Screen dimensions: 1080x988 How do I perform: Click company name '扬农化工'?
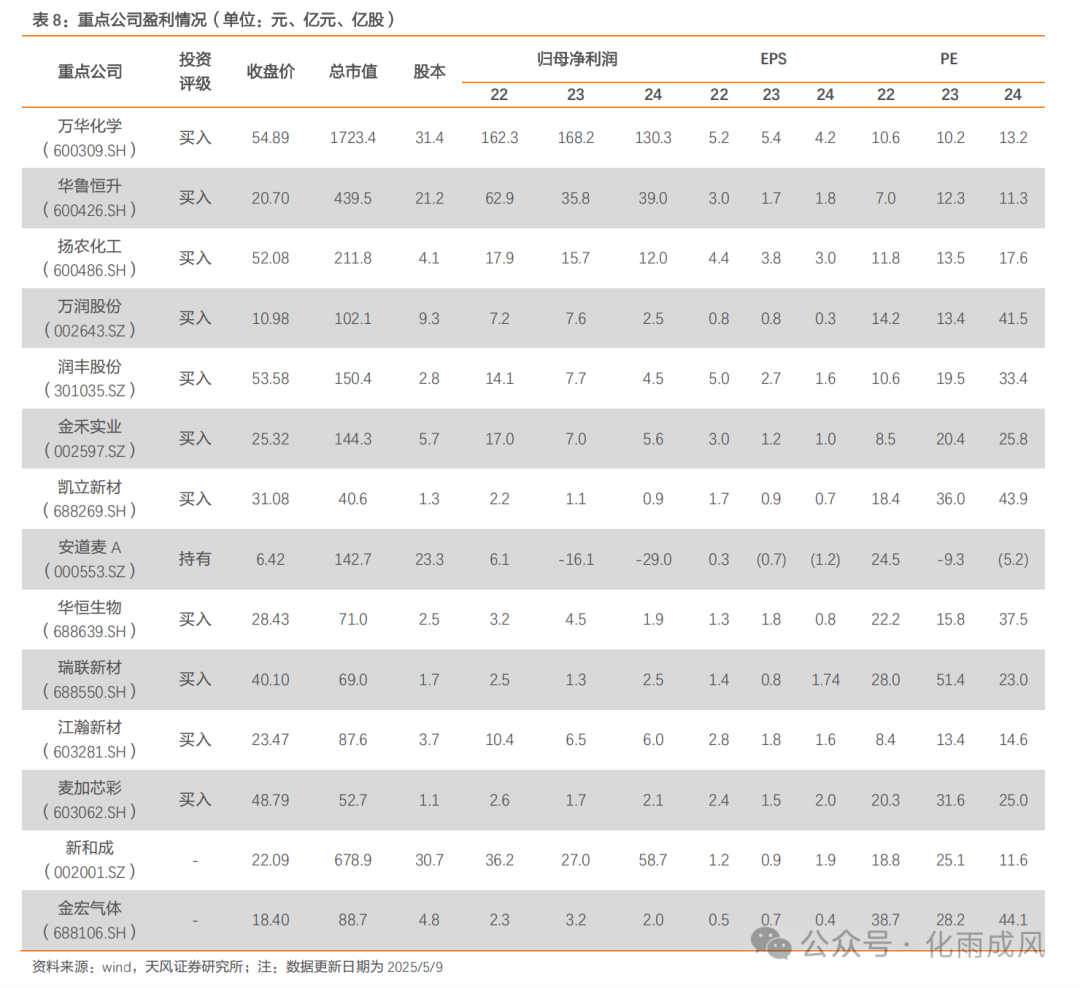[90, 247]
